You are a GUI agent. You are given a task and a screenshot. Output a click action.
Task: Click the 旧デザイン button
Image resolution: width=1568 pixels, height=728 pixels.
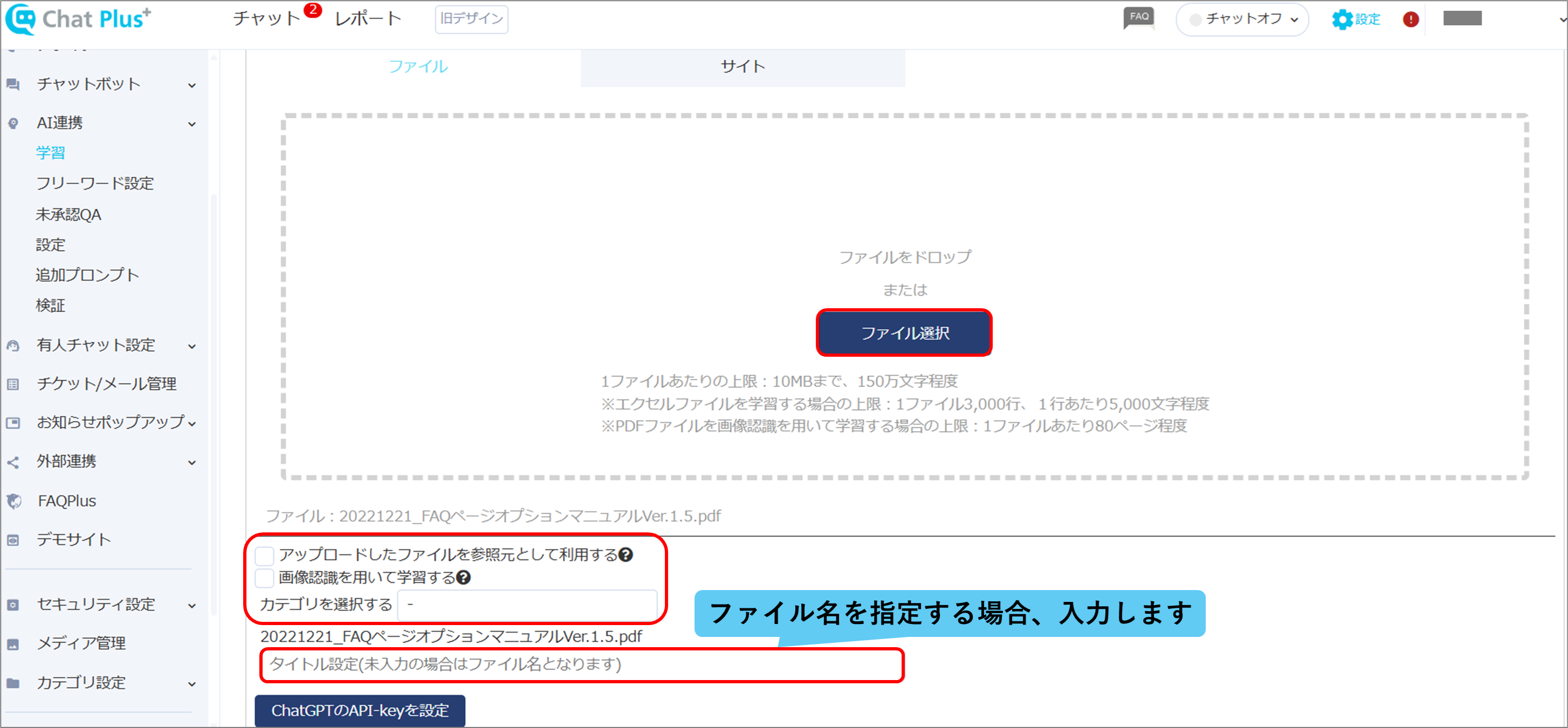[472, 19]
